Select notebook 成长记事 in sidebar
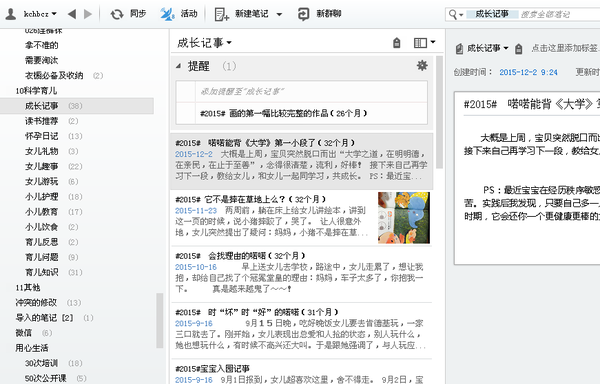 [x=42, y=106]
